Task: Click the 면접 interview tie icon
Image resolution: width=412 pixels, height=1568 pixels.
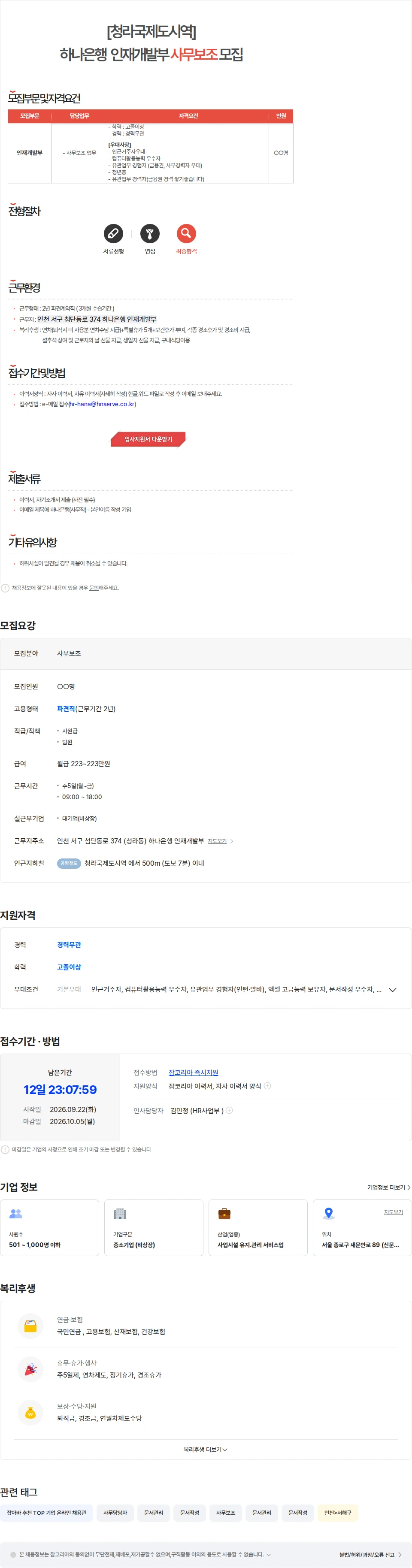Action: coord(150,234)
